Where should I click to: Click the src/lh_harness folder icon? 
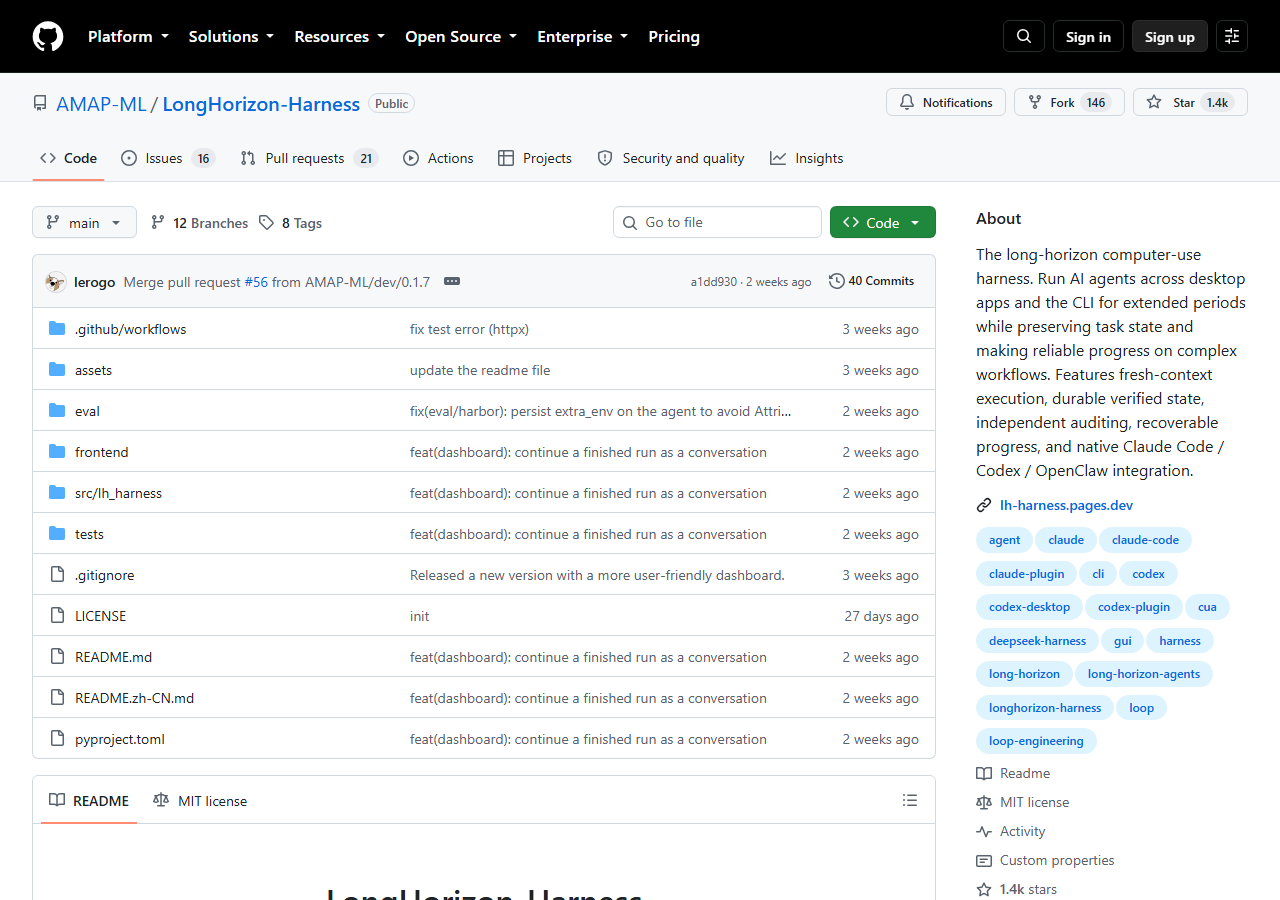point(57,493)
